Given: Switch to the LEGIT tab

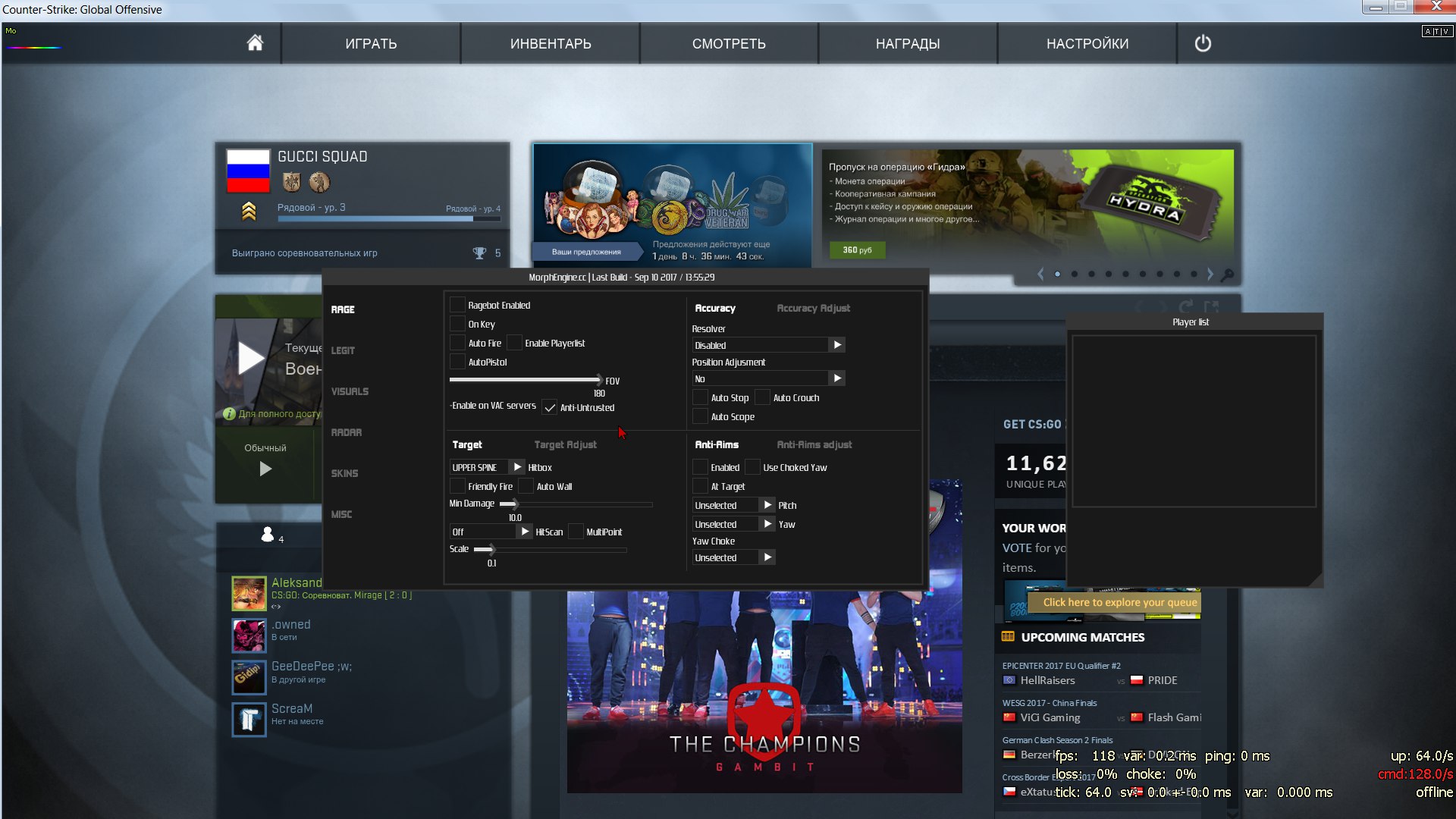Looking at the screenshot, I should point(343,350).
